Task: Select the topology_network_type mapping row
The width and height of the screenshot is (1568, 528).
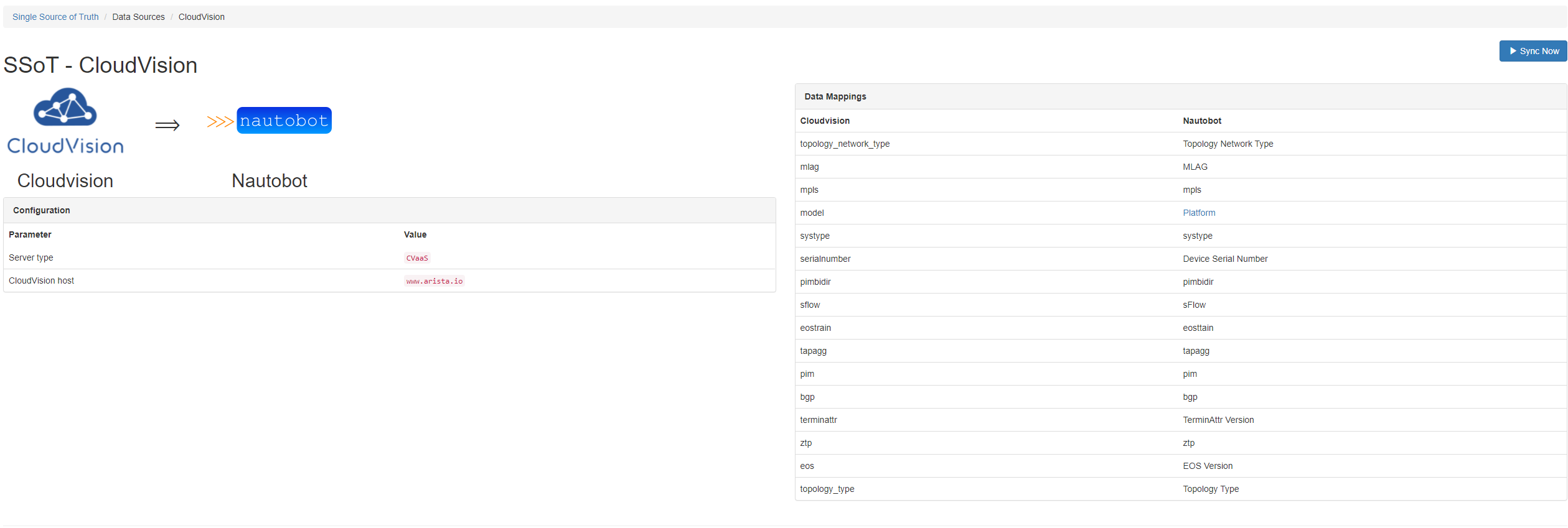Action: tap(844, 144)
